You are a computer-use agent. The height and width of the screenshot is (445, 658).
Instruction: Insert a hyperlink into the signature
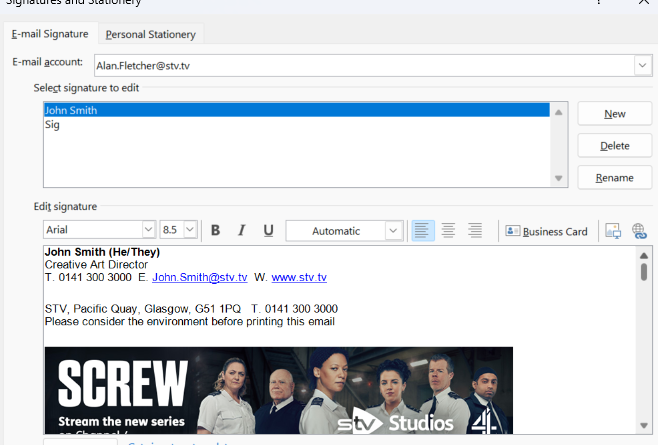click(639, 231)
